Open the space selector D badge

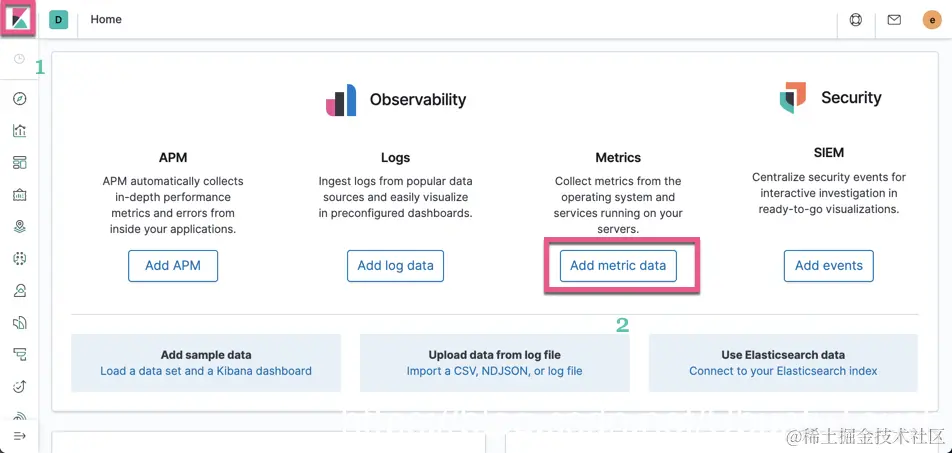click(58, 20)
